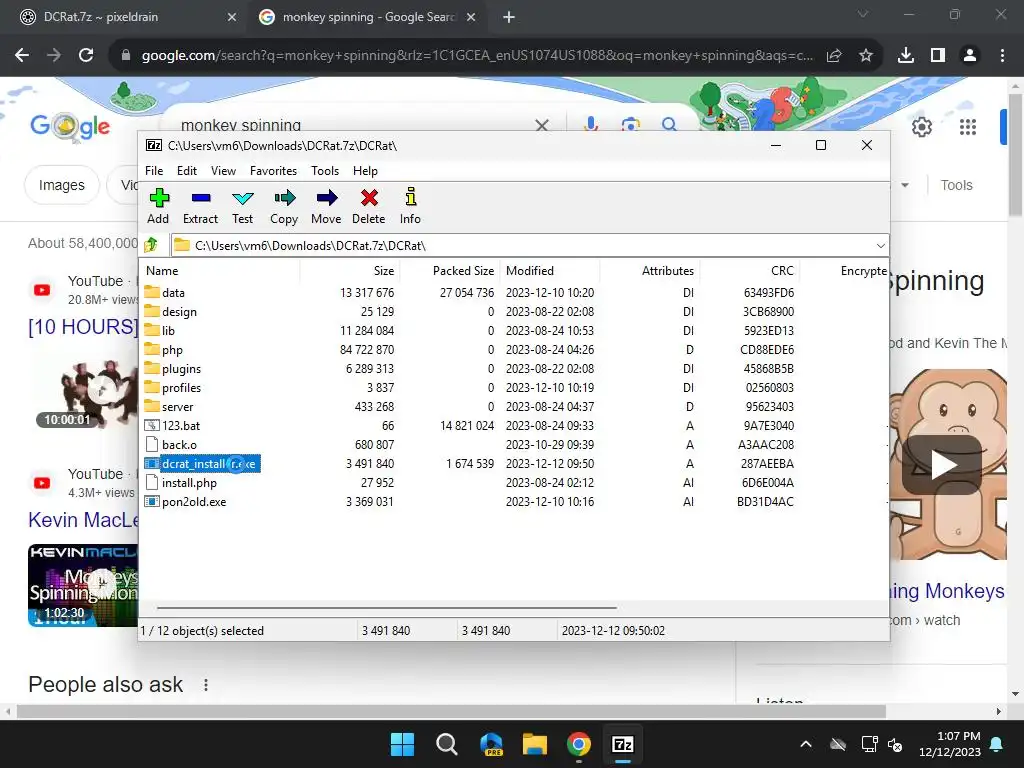Open the Windows Start menu

tap(402, 744)
